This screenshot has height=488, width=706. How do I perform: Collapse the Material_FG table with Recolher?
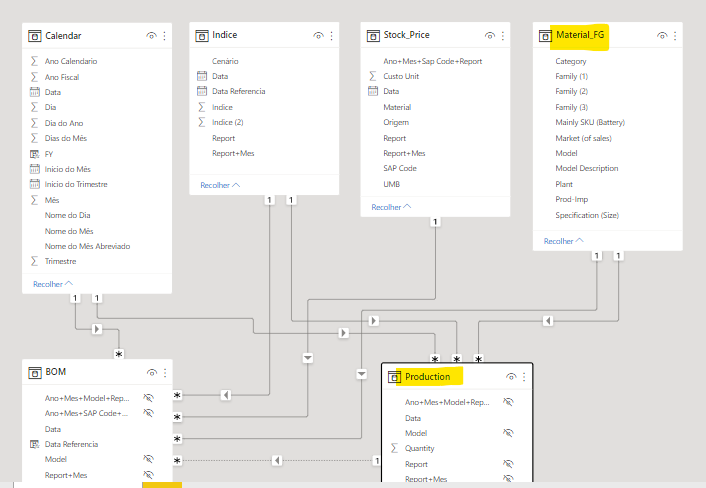point(564,241)
